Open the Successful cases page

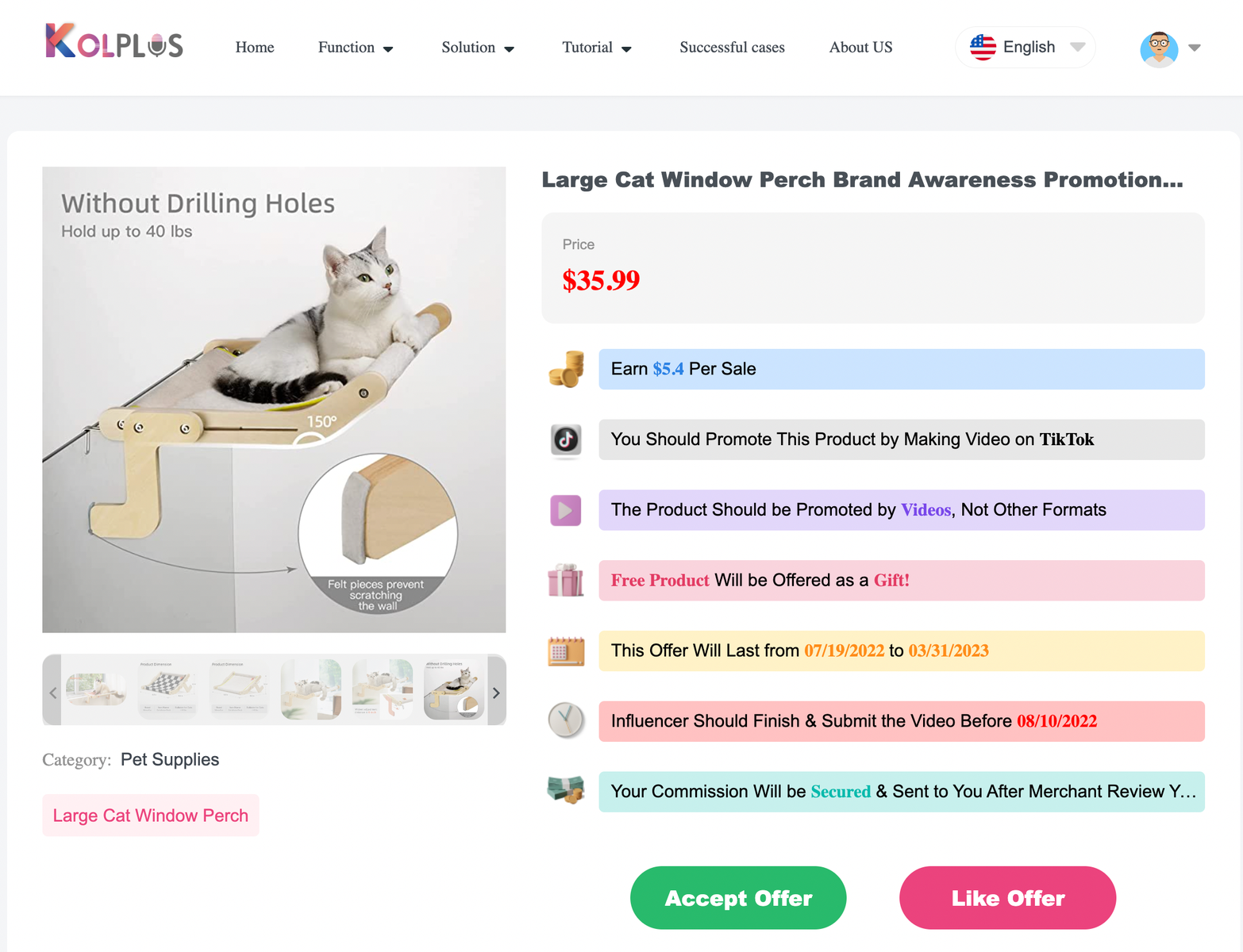732,48
